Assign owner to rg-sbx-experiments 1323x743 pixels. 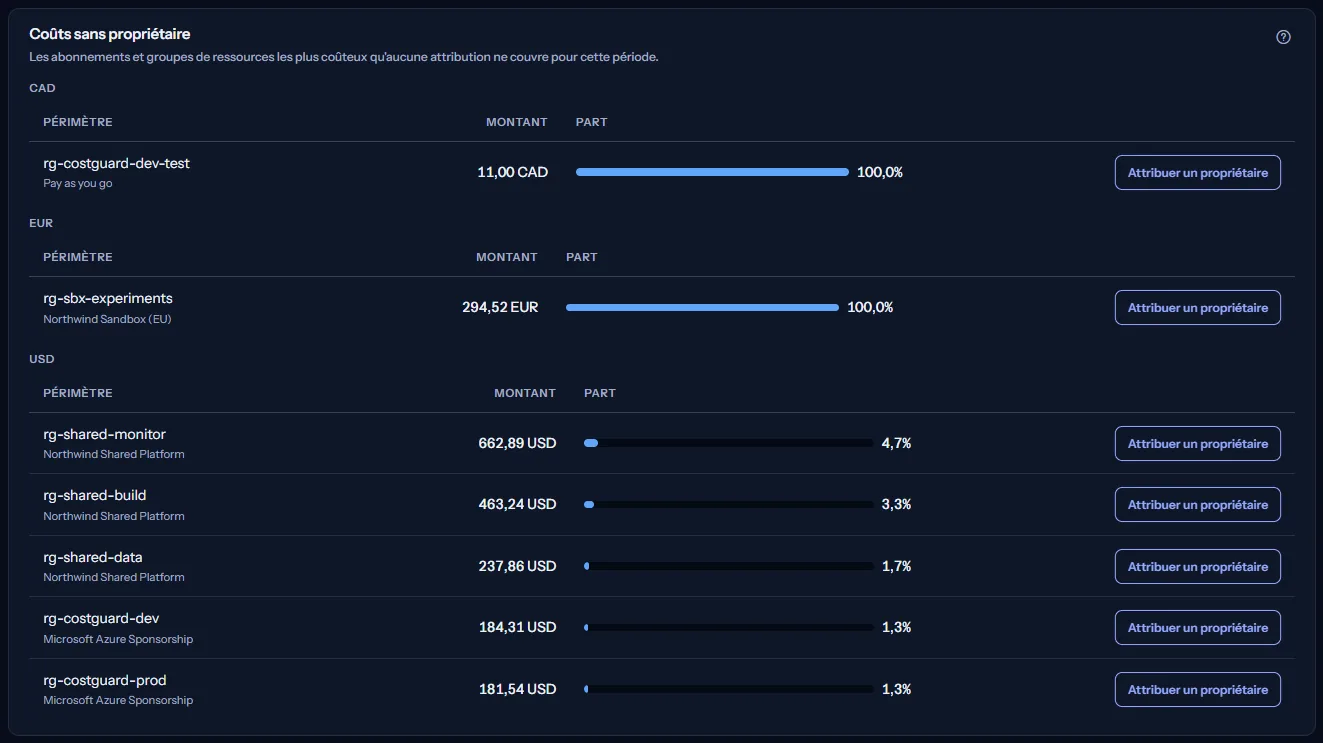click(1197, 307)
